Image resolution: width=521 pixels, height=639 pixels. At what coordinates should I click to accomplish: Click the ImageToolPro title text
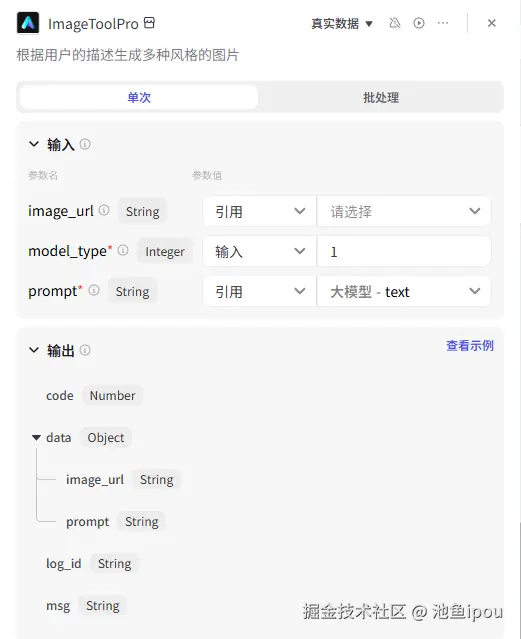point(93,24)
